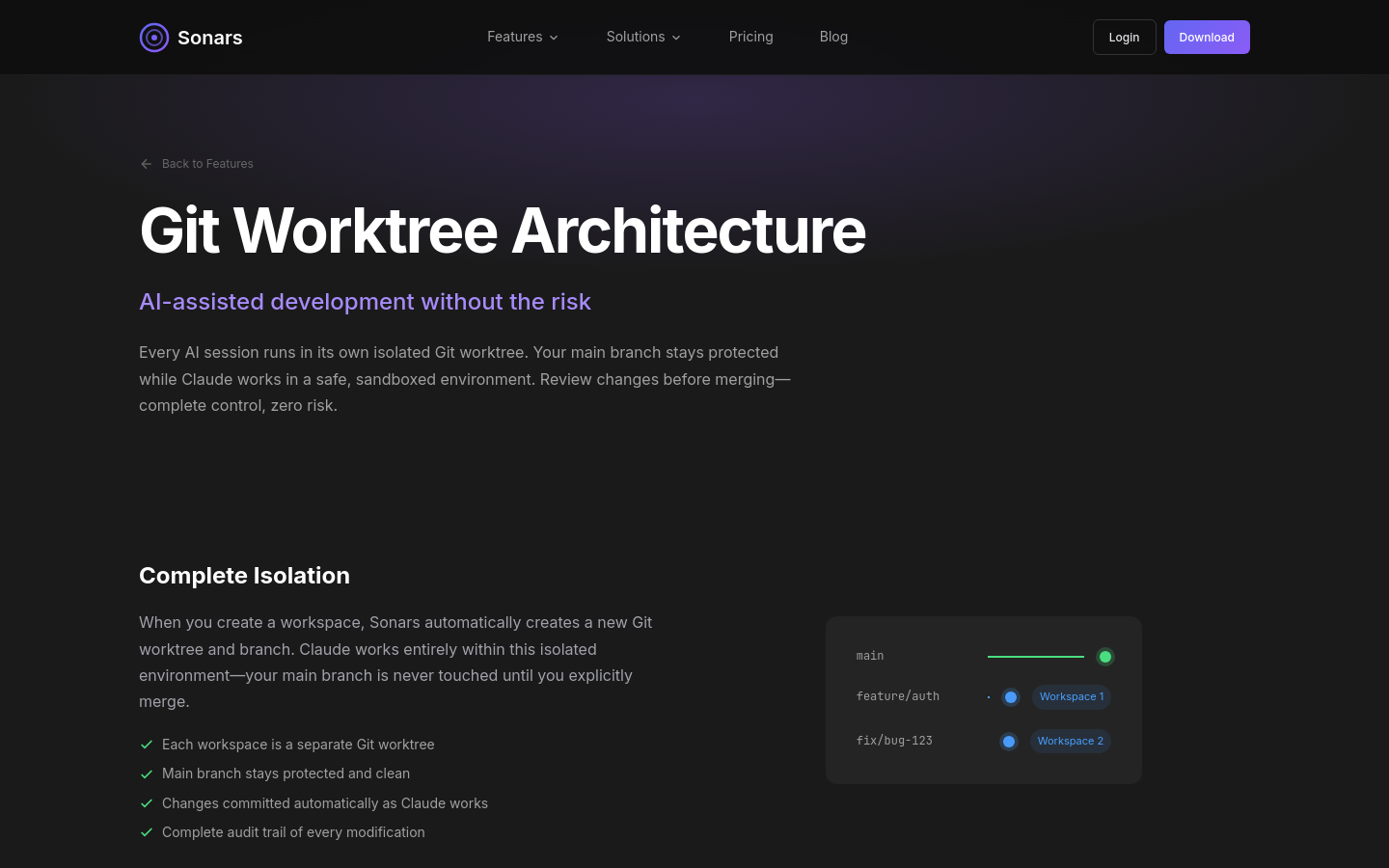Click the Download button
This screenshot has height=868, width=1389.
(1207, 38)
